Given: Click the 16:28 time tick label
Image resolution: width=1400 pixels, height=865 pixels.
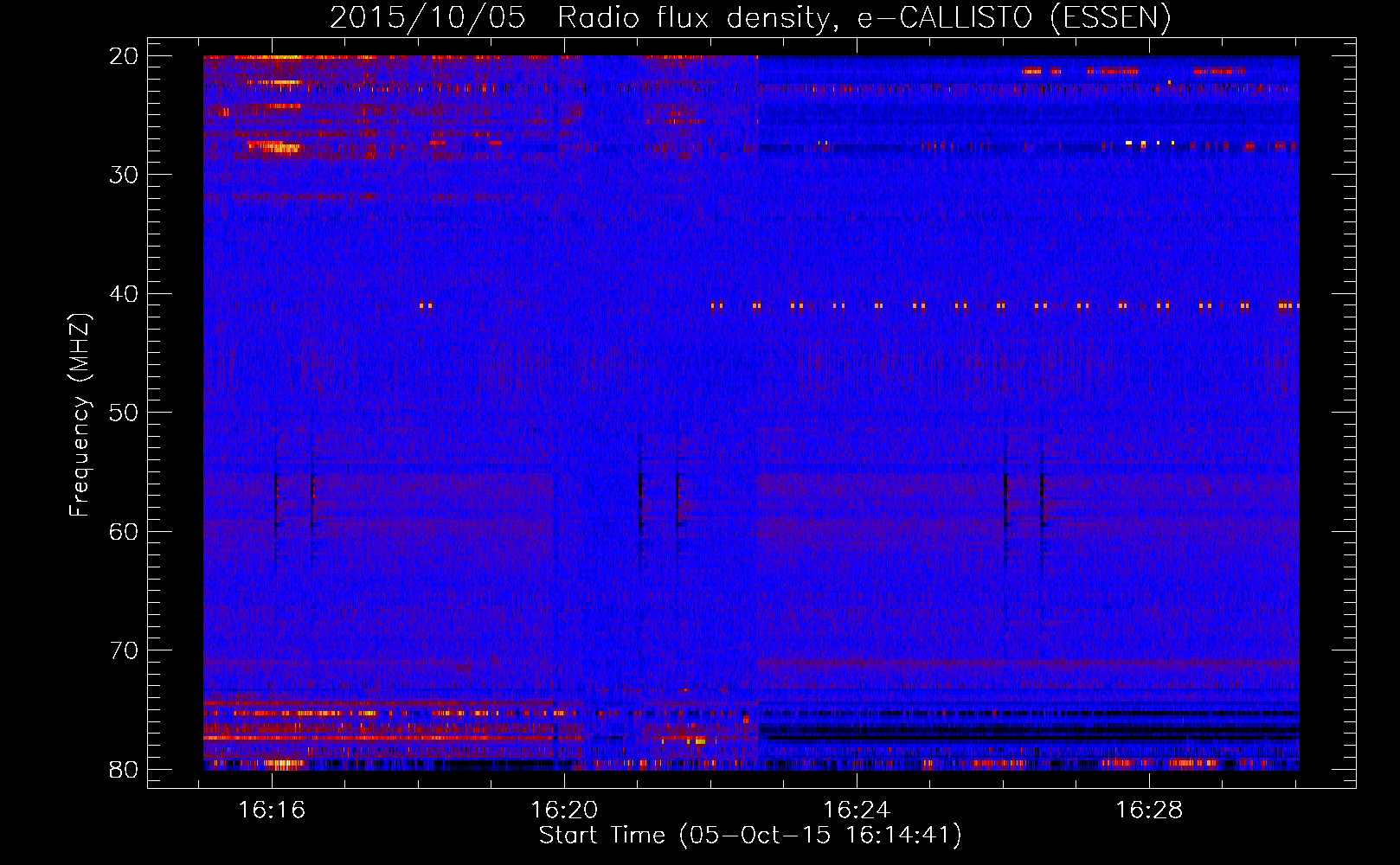Looking at the screenshot, I should (1149, 811).
